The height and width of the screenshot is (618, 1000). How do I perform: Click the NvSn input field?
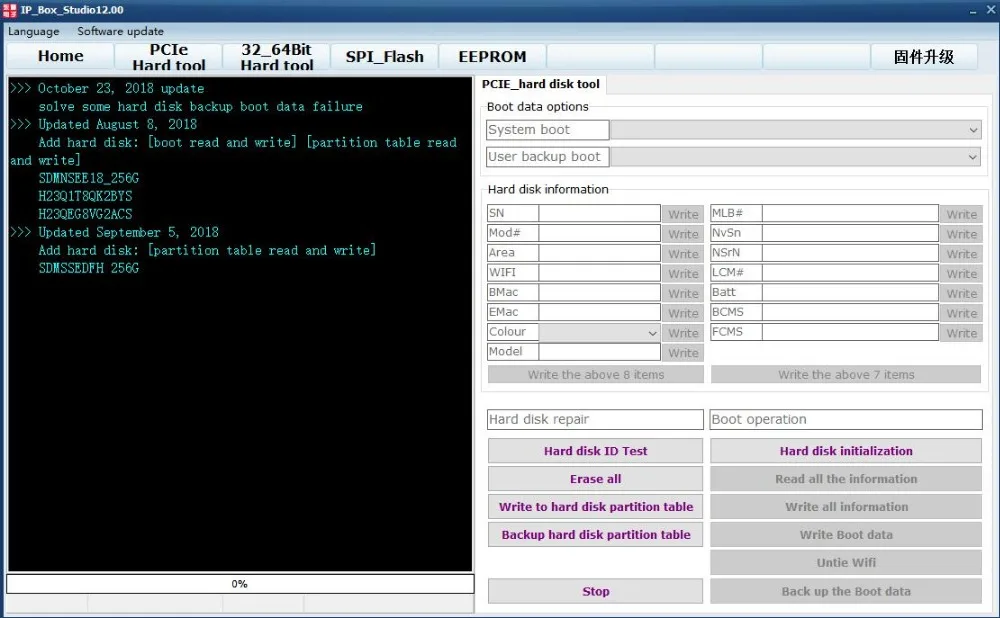tap(850, 233)
